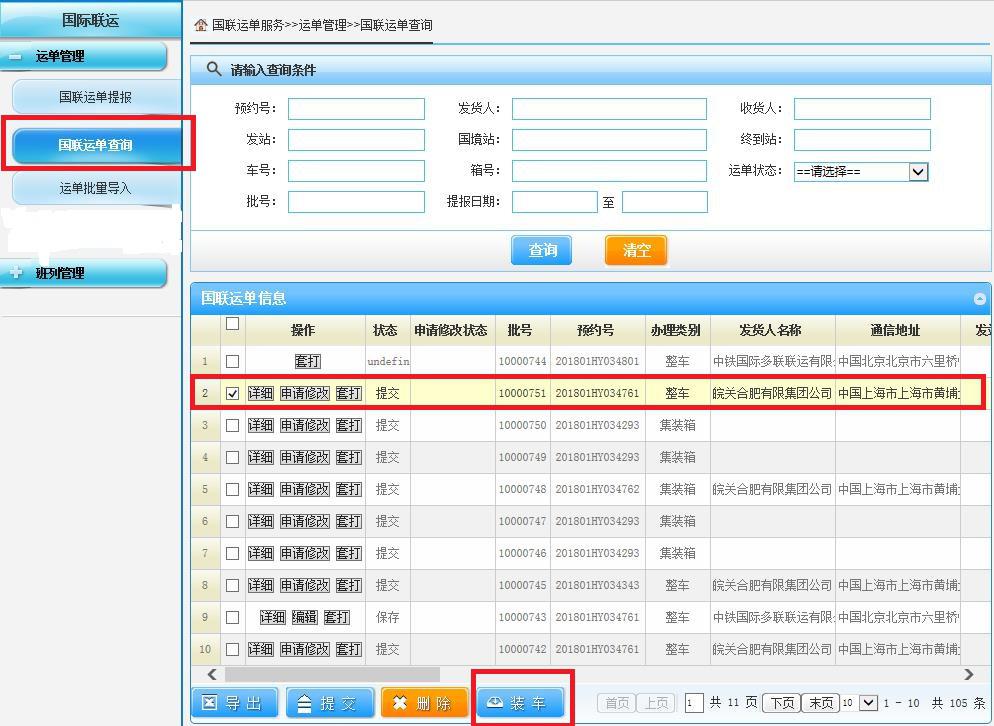Expand the 班列管理 menu section
This screenshot has height=726, width=994.
[x=16, y=273]
